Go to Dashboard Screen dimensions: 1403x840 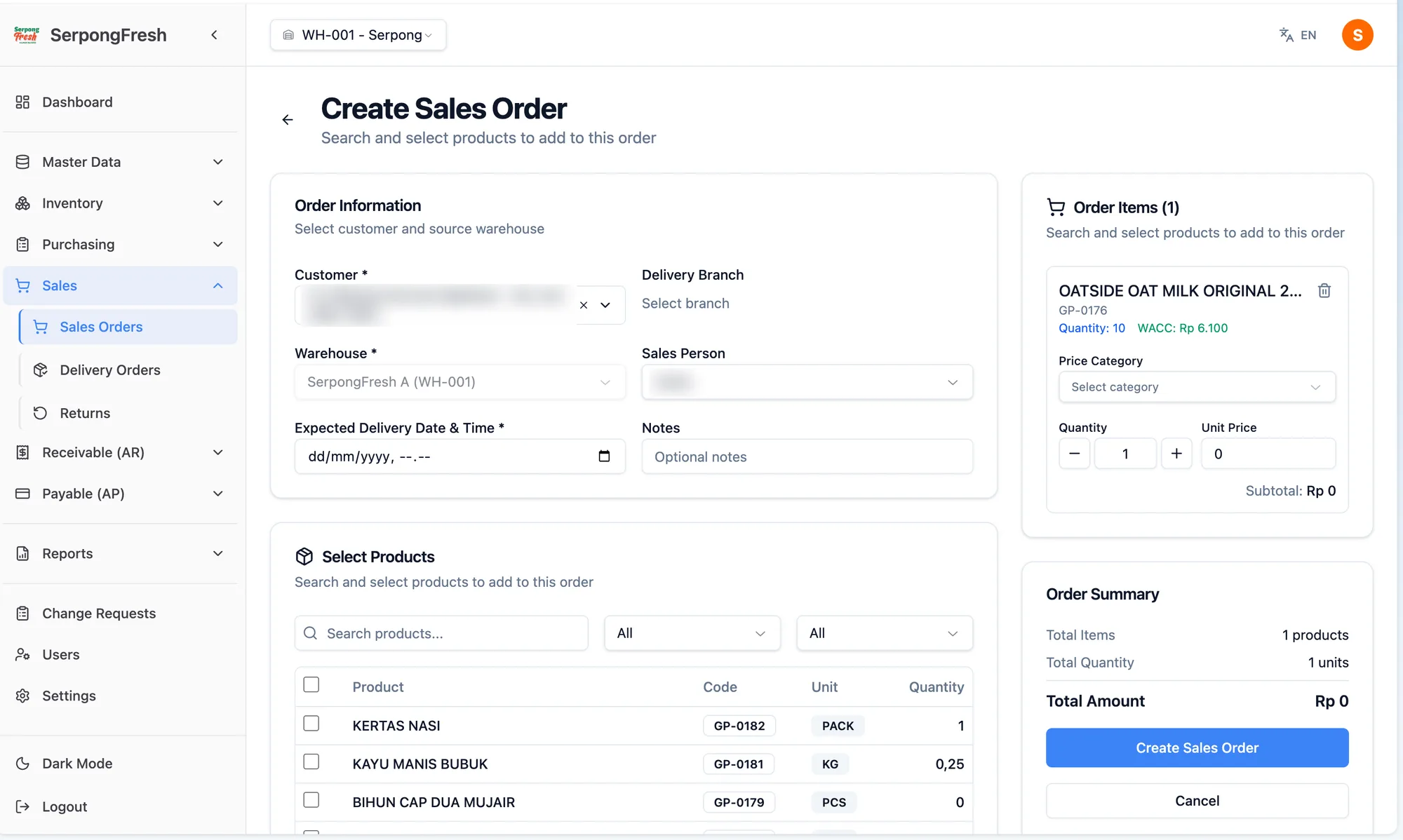coord(119,102)
